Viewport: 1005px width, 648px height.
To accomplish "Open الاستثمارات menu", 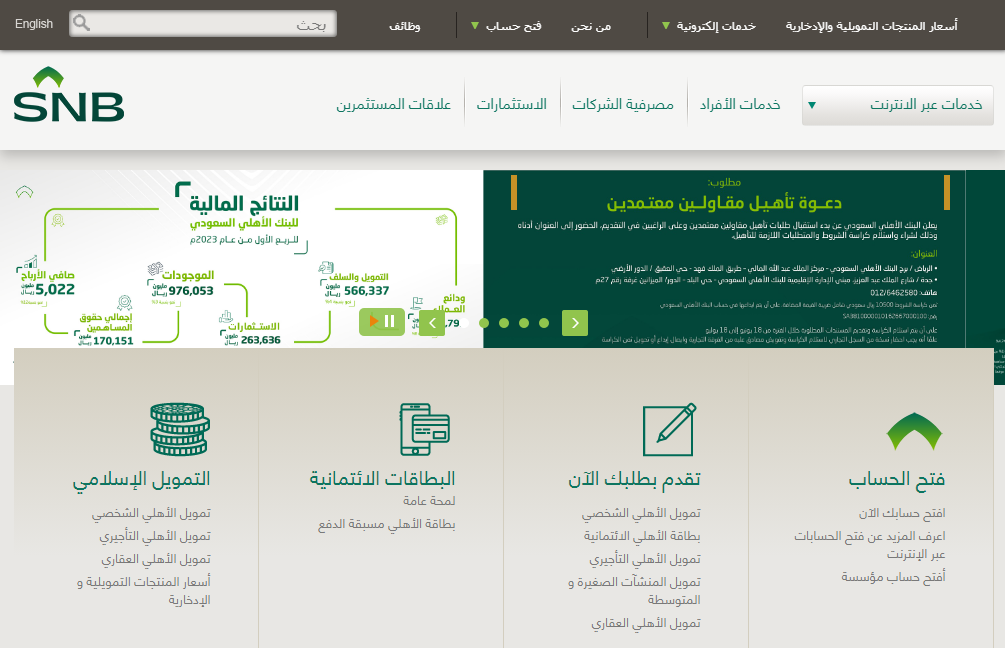I will 511,104.
